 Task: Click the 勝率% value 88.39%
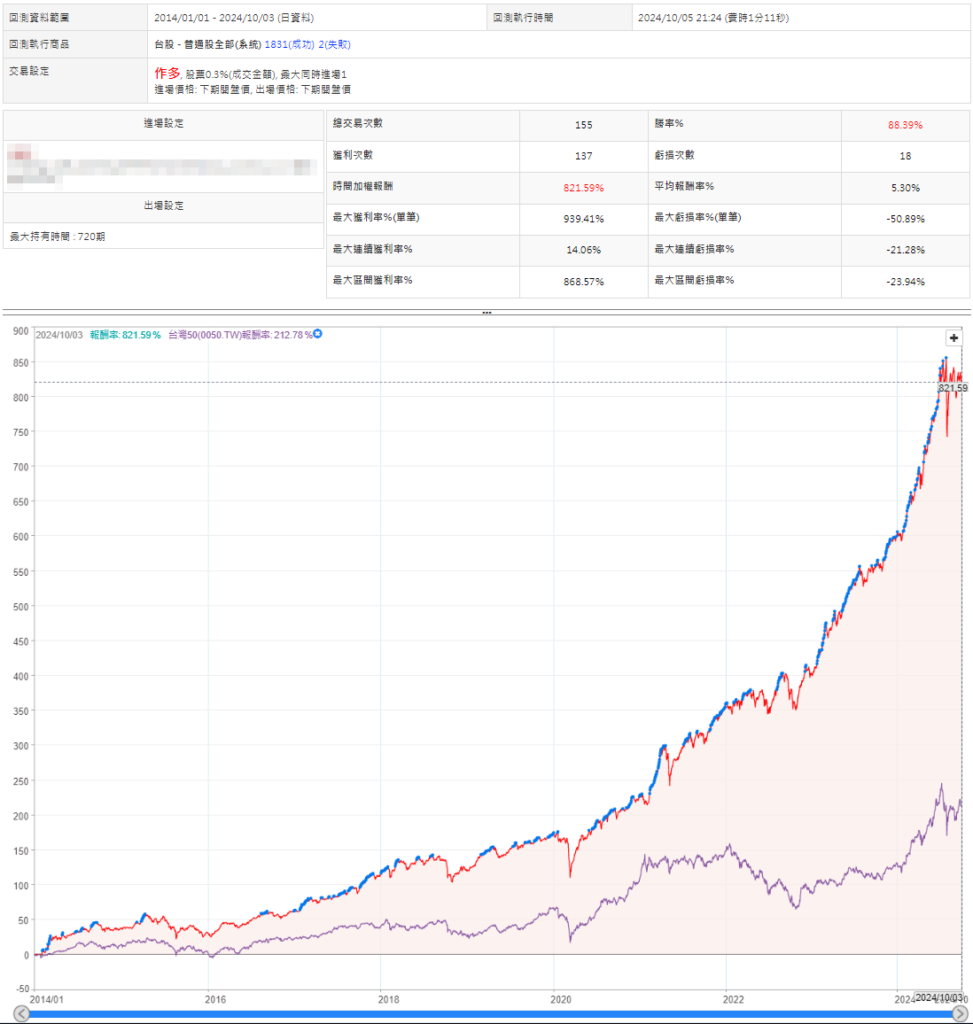pyautogui.click(x=905, y=126)
